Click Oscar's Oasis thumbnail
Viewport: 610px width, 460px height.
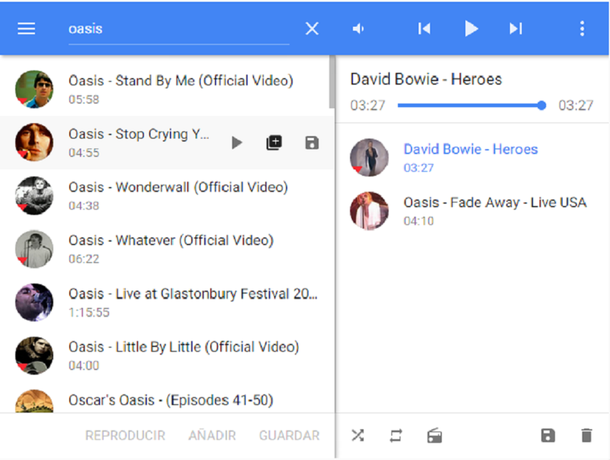34,401
